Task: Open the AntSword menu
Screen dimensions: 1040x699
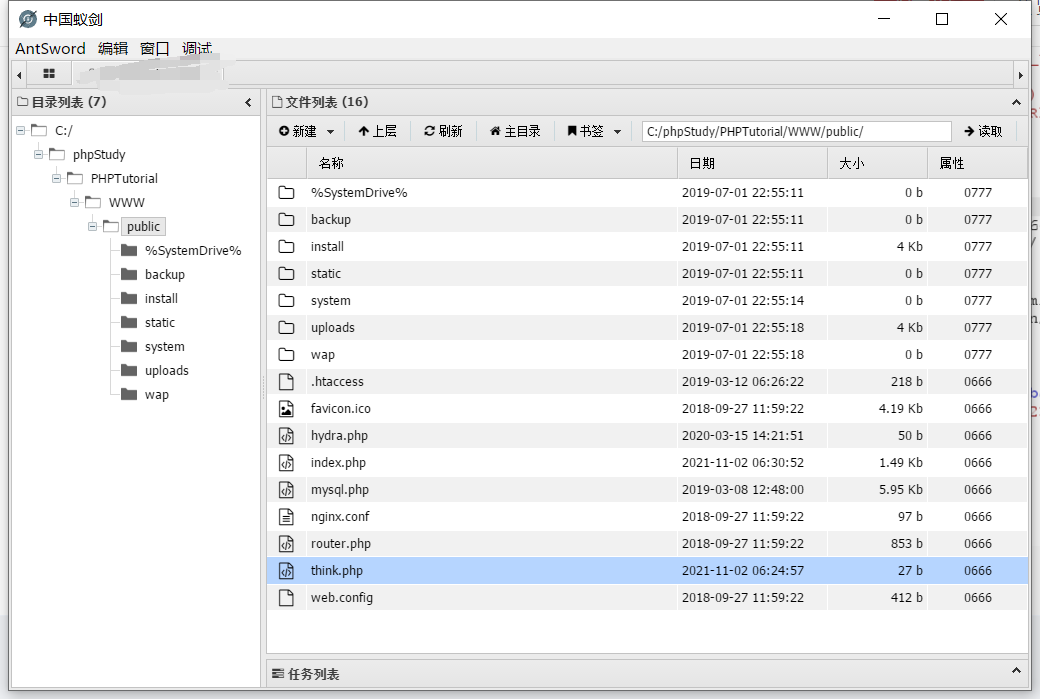Action: 50,48
